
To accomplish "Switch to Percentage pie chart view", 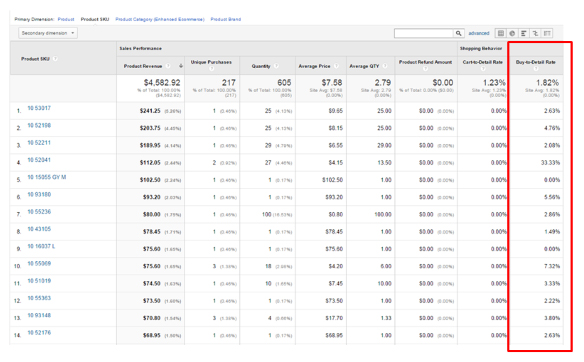I will tap(512, 33).
